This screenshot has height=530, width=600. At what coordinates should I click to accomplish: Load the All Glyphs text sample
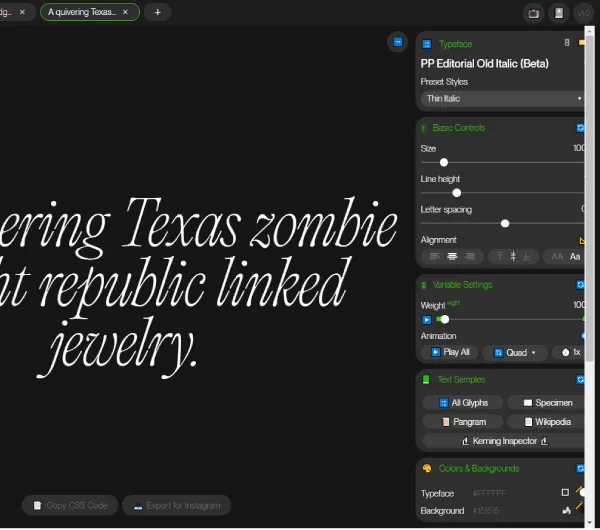click(x=463, y=403)
